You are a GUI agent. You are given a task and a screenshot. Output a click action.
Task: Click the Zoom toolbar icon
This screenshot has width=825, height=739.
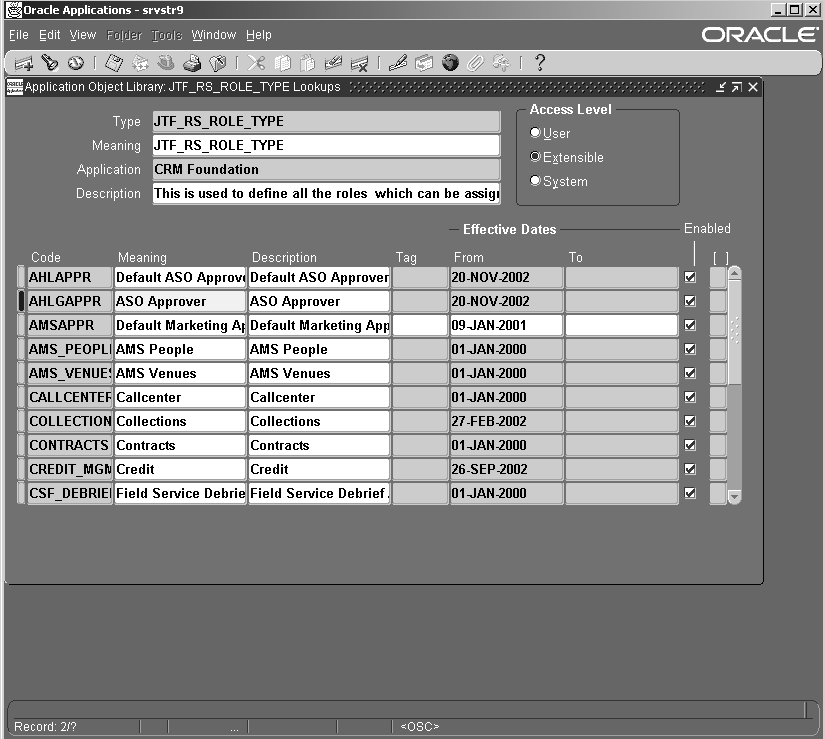tap(424, 63)
